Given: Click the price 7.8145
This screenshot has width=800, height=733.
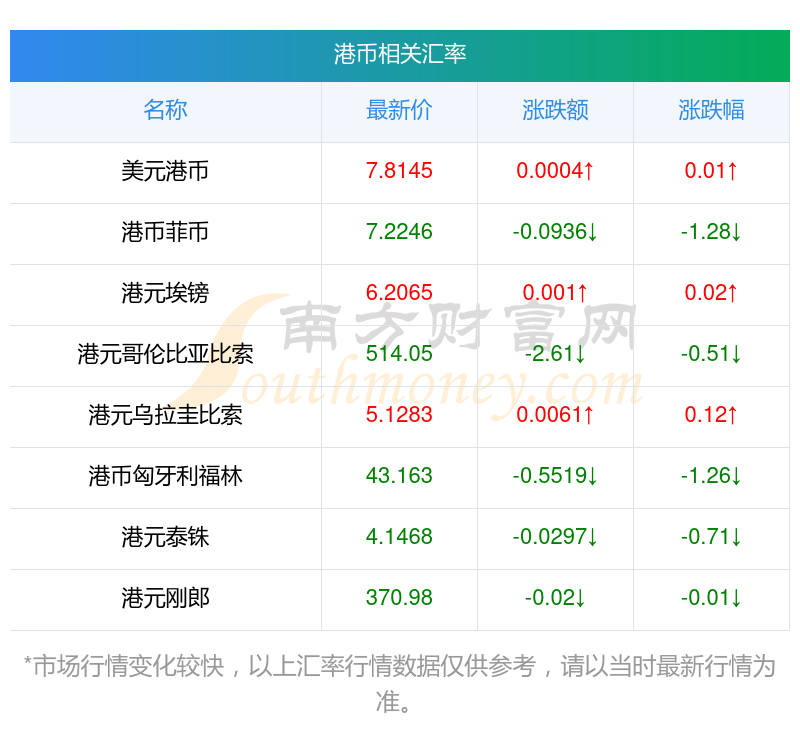Looking at the screenshot, I should 399,171.
